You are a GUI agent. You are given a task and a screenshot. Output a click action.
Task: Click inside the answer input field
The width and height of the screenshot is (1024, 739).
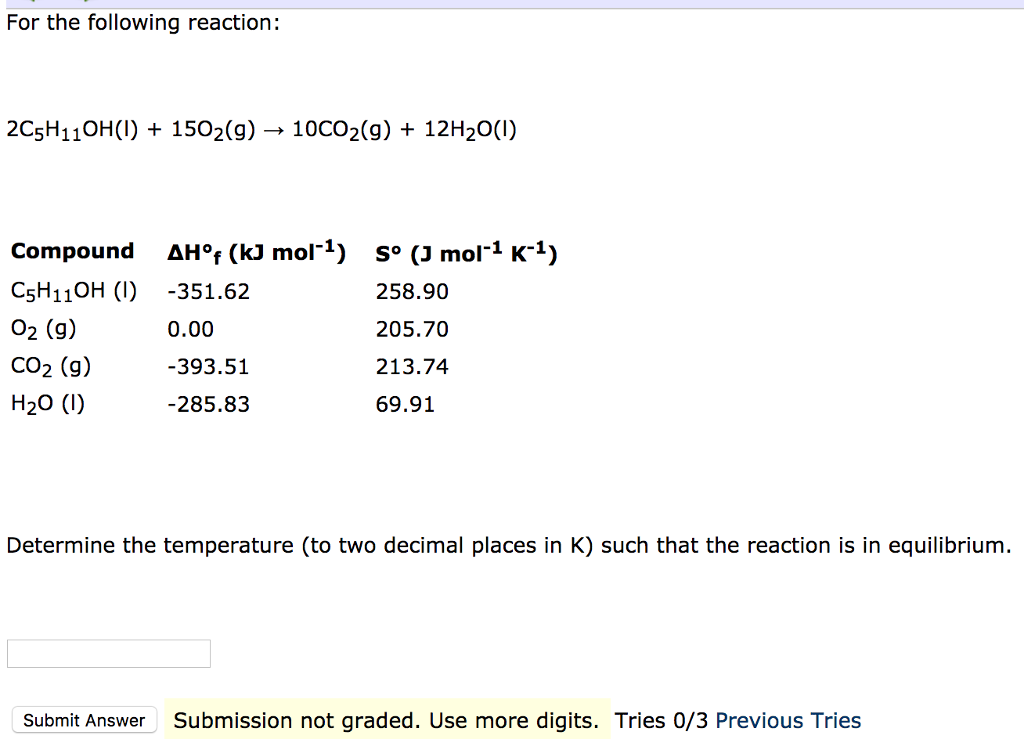[x=108, y=653]
